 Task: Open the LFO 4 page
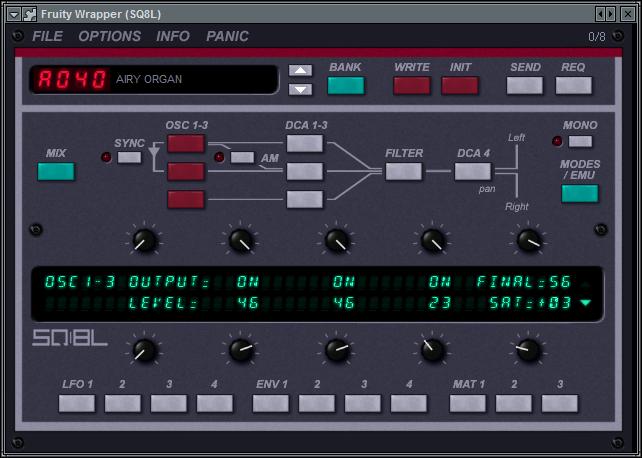215,404
